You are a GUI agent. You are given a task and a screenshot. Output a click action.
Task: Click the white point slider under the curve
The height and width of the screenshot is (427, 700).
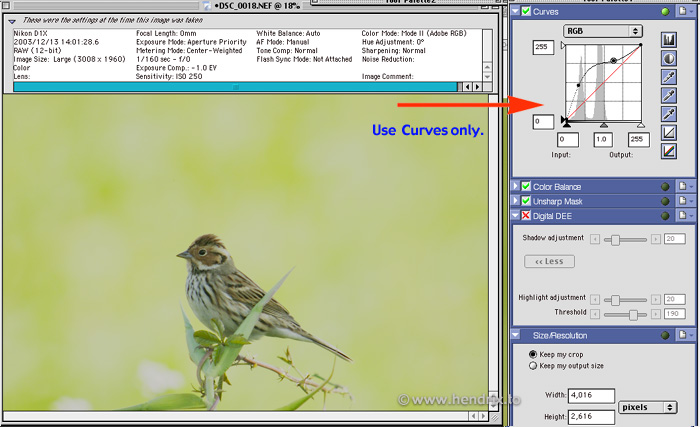641,125
